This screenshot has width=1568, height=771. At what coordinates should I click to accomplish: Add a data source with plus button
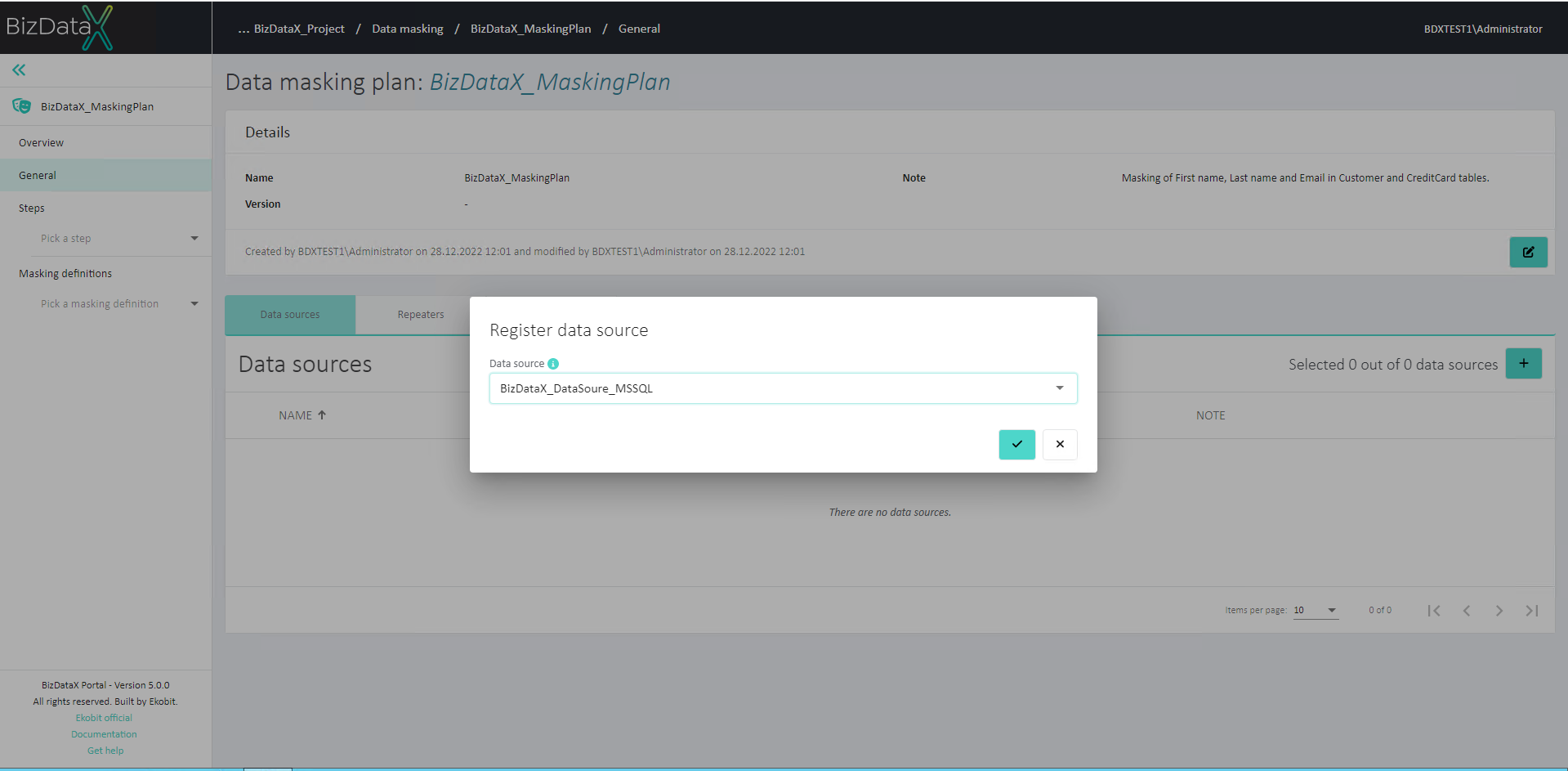coord(1524,364)
